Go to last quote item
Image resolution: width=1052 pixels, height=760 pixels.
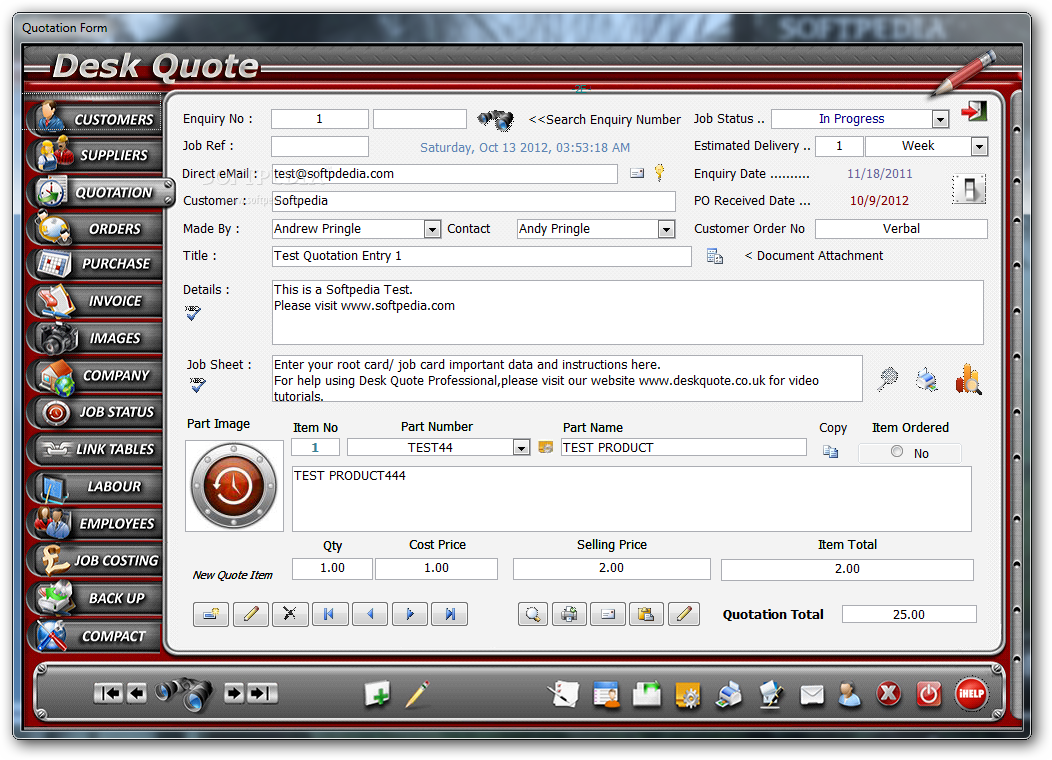(450, 614)
